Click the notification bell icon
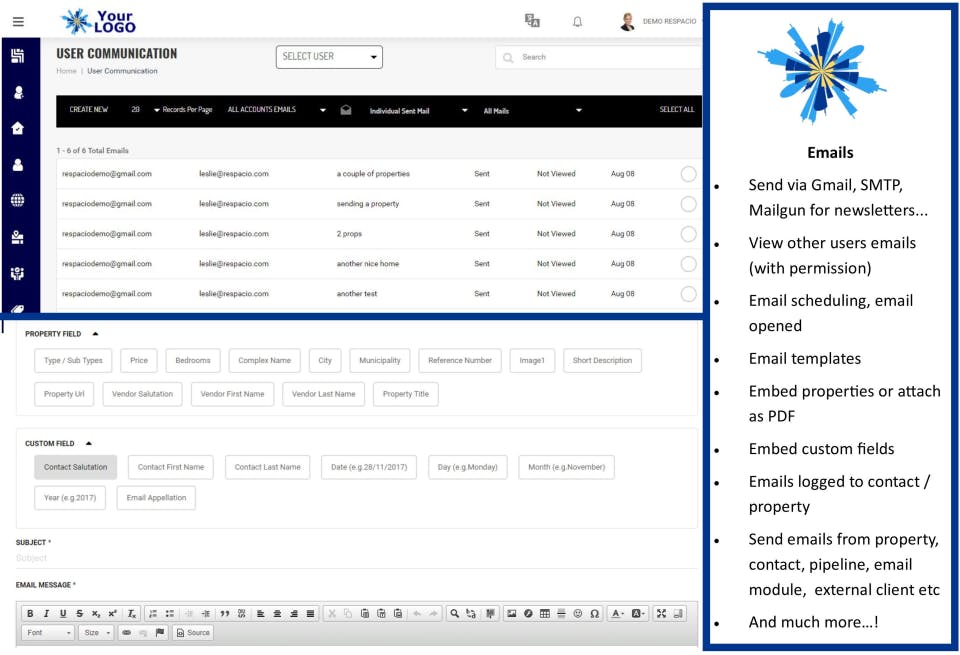This screenshot has width=960, height=655. pyautogui.click(x=577, y=22)
